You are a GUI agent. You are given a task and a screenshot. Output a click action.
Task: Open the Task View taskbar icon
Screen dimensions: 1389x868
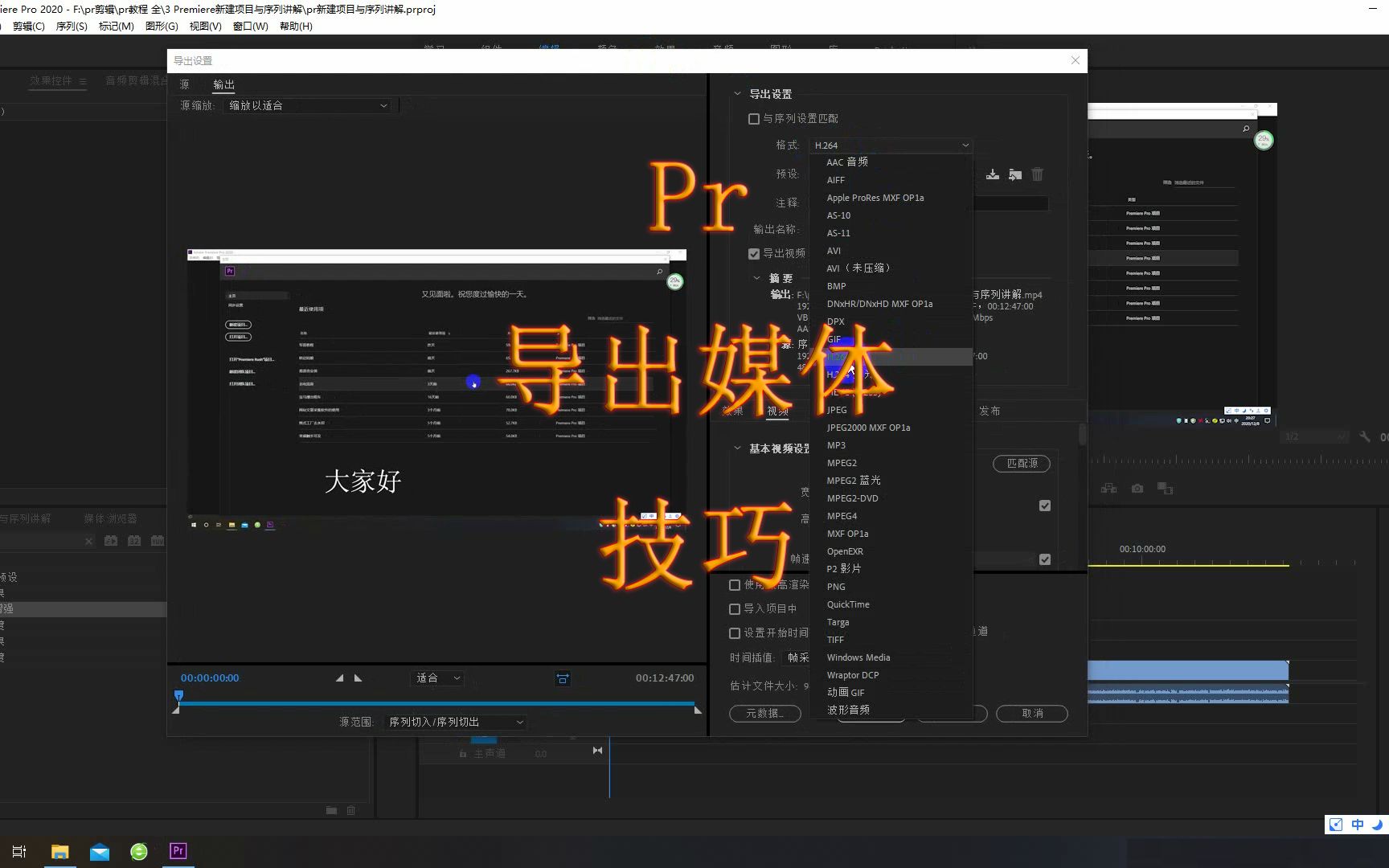[19, 851]
